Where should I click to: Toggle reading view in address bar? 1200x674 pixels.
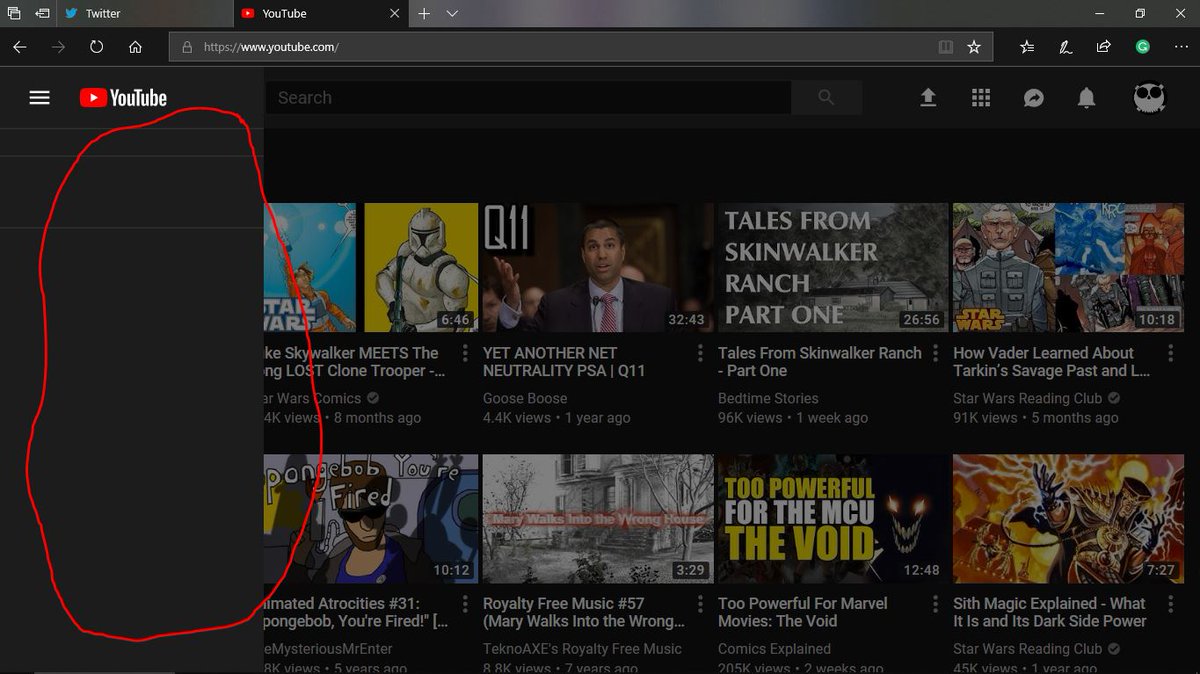point(945,47)
